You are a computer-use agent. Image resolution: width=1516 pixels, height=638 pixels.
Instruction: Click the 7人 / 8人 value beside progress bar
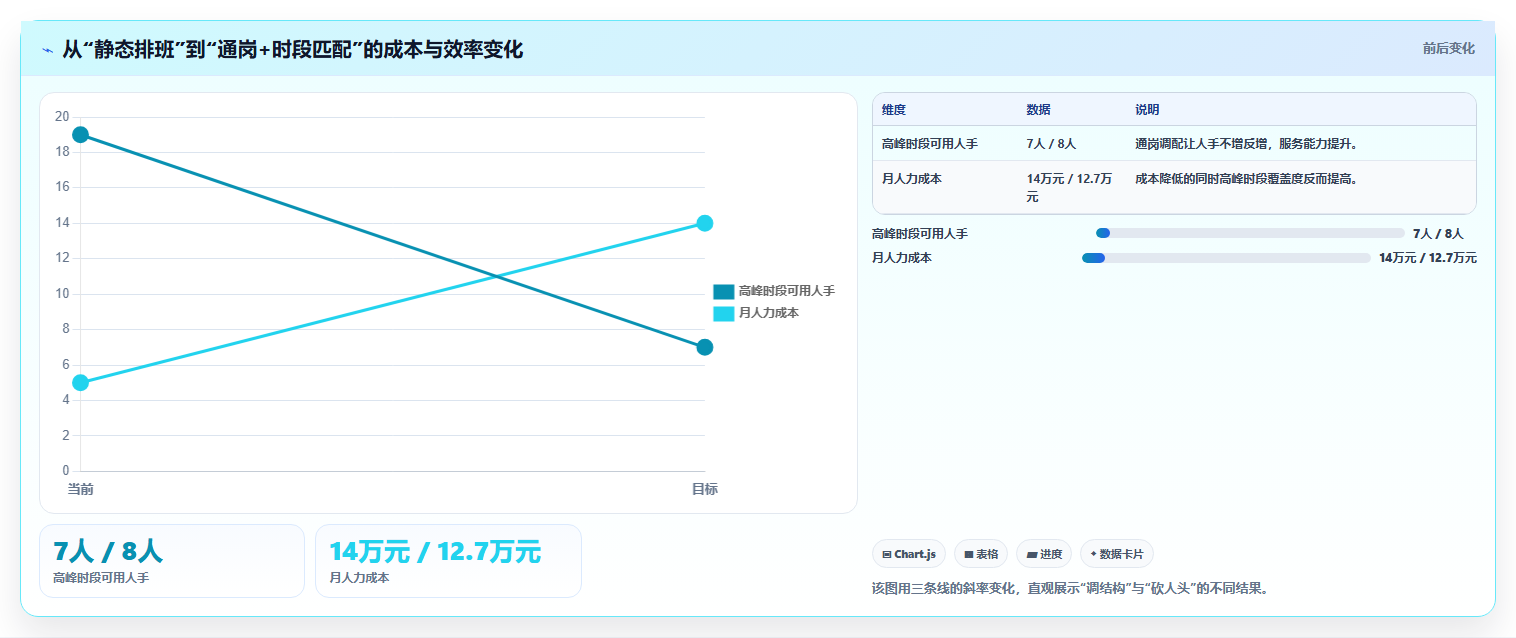pos(1438,233)
